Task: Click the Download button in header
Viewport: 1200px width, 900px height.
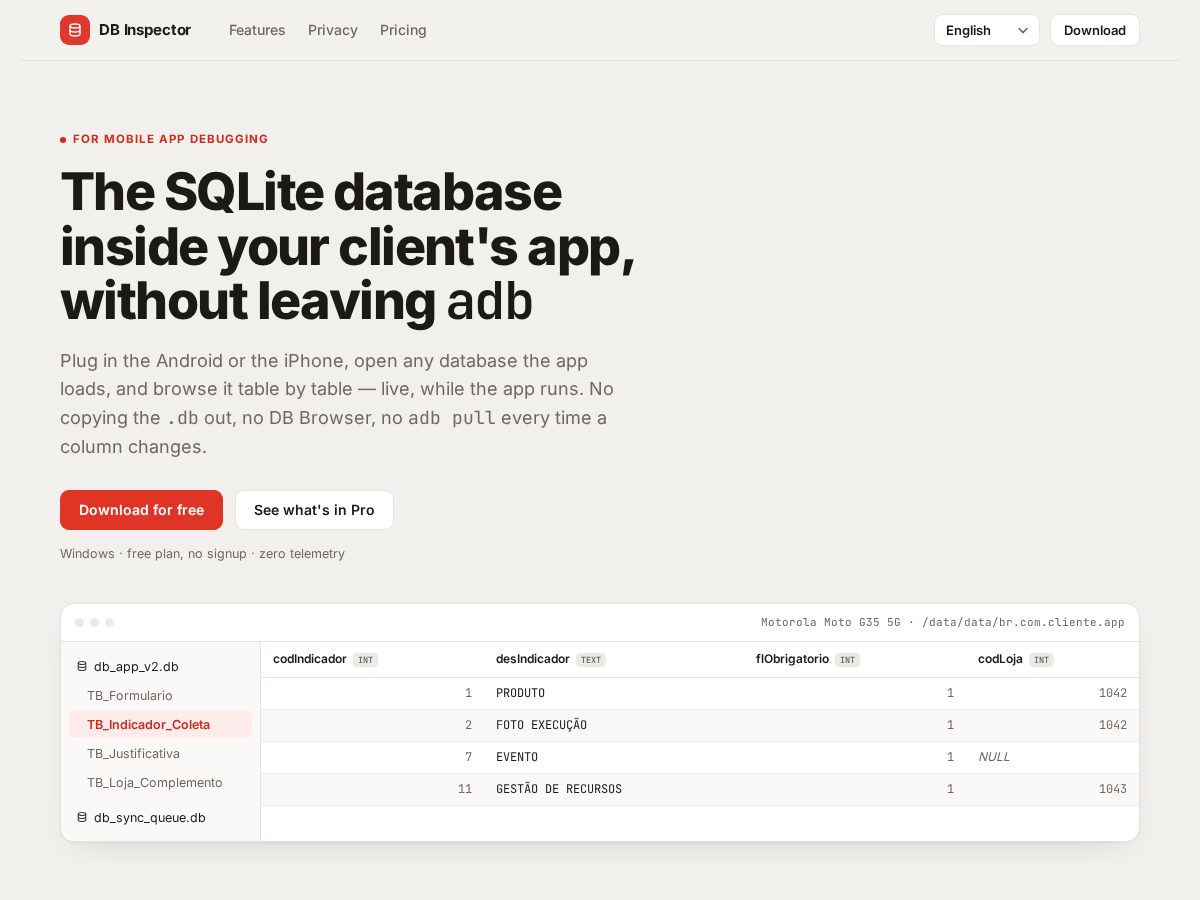Action: pyautogui.click(x=1095, y=30)
